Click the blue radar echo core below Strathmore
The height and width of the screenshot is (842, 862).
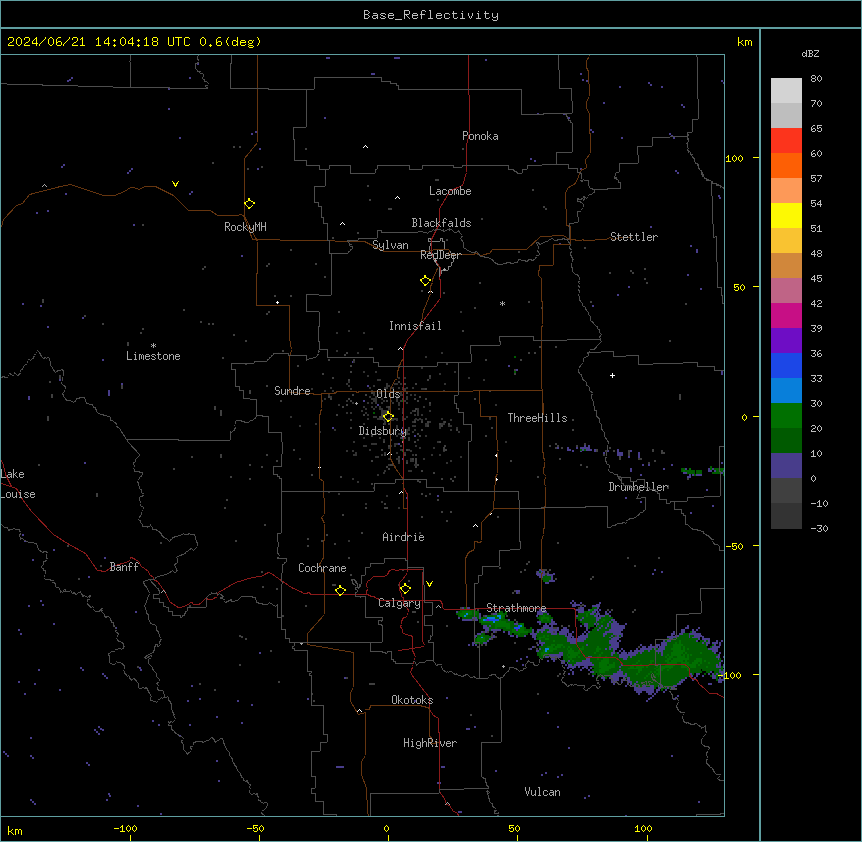pos(491,619)
